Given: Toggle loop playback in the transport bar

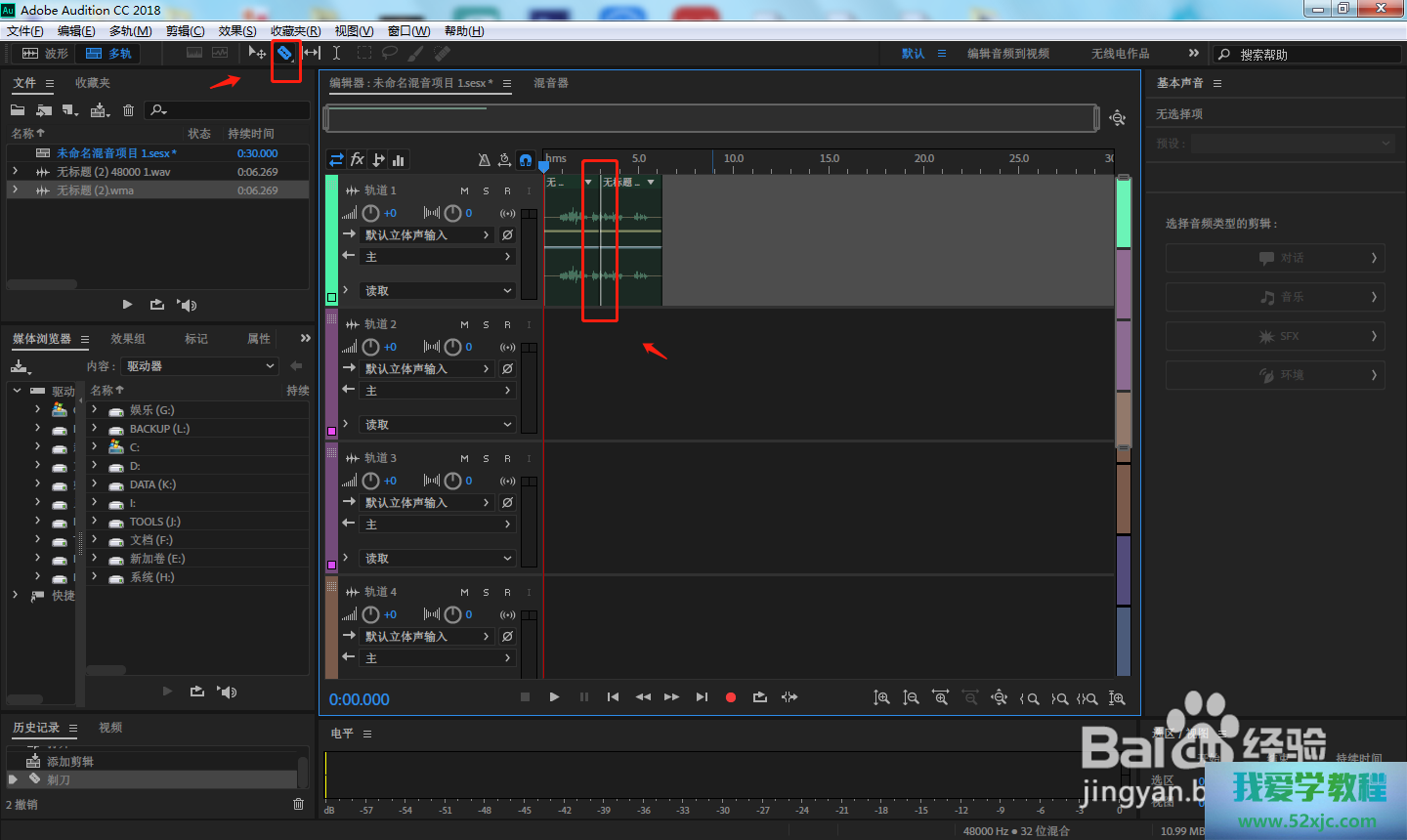Looking at the screenshot, I should click(x=759, y=697).
